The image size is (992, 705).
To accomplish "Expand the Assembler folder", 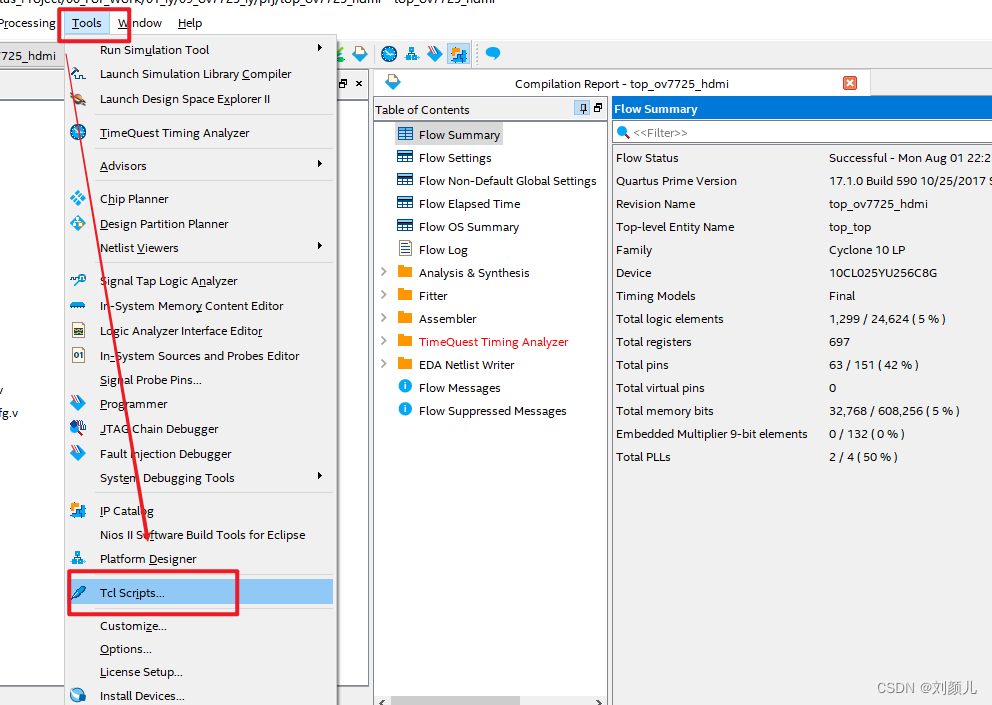I will pos(383,317).
